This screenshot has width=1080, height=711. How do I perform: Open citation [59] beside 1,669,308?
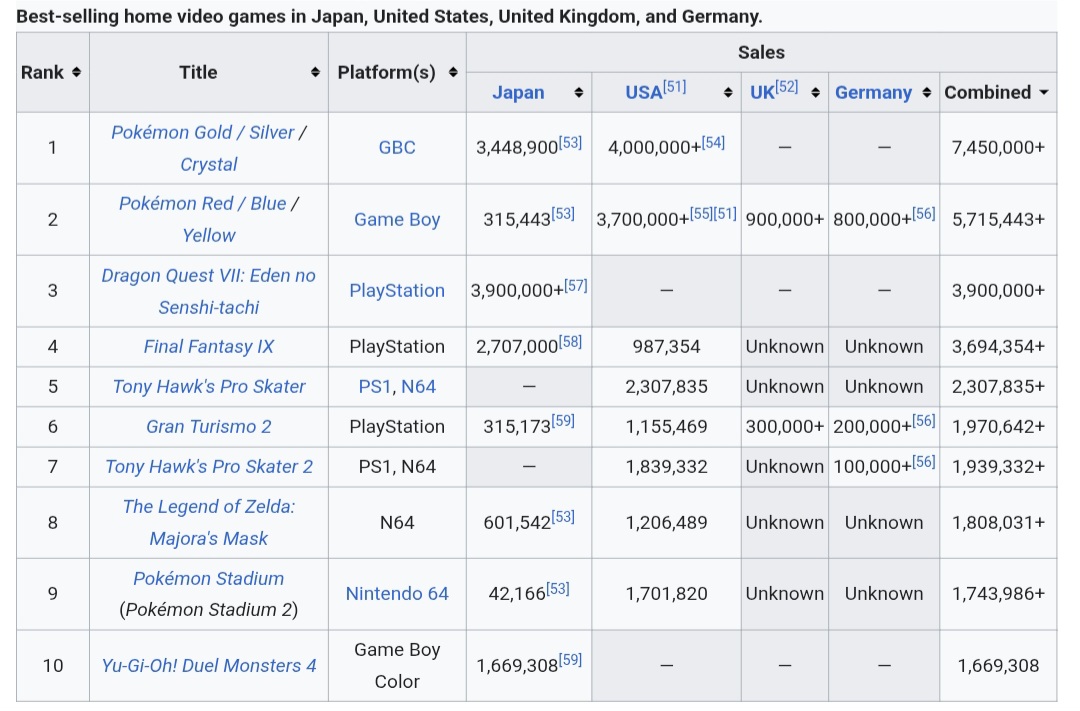tap(570, 660)
